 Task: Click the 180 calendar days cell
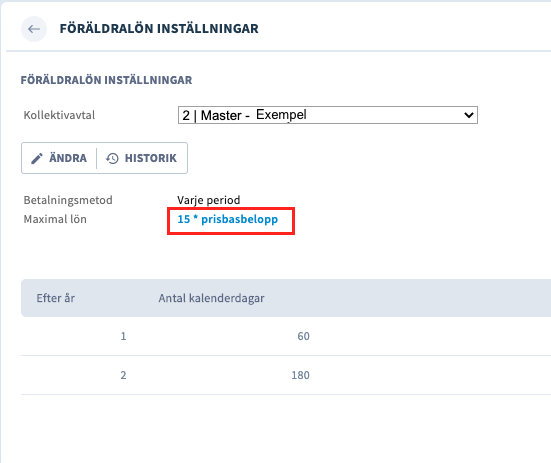[300, 375]
